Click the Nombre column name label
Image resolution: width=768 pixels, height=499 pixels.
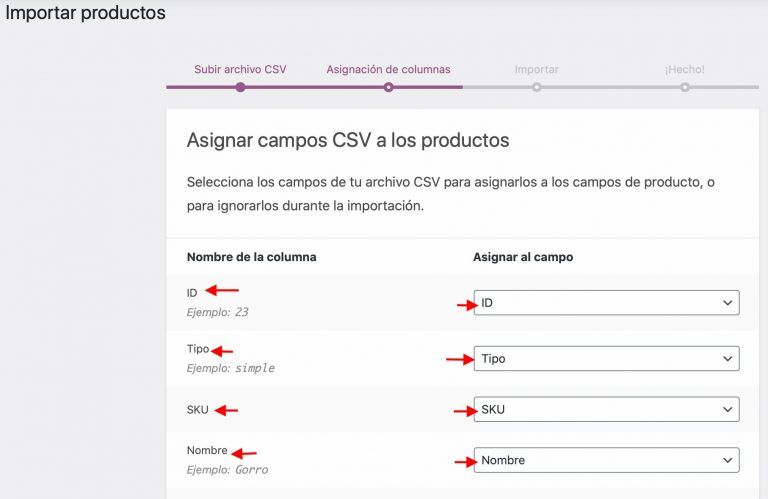tap(207, 451)
